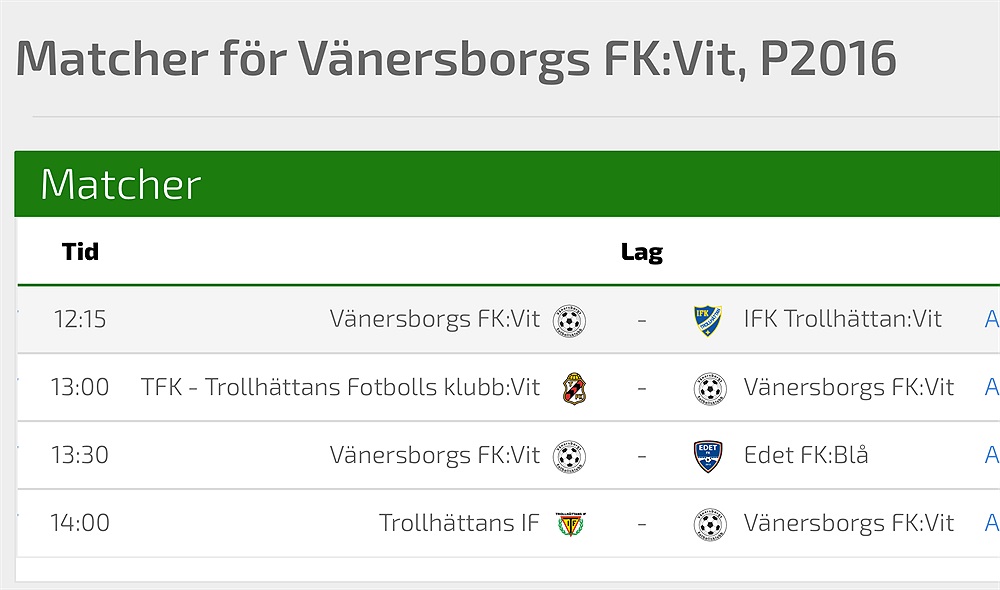Viewport: 1000px width, 590px height.
Task: Select the 13:00 match time
Action: (80, 388)
